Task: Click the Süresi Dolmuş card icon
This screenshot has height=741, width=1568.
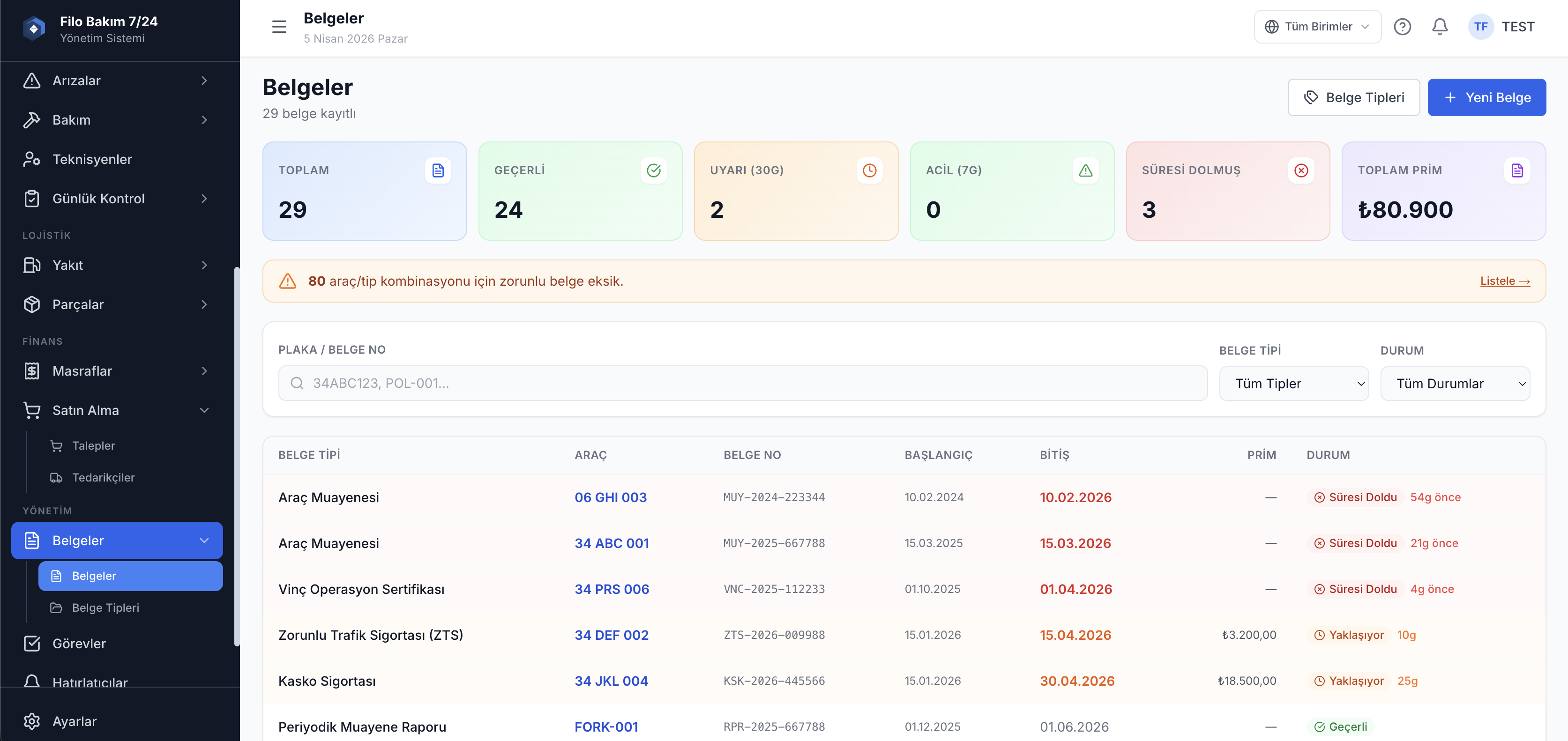Action: [x=1301, y=170]
